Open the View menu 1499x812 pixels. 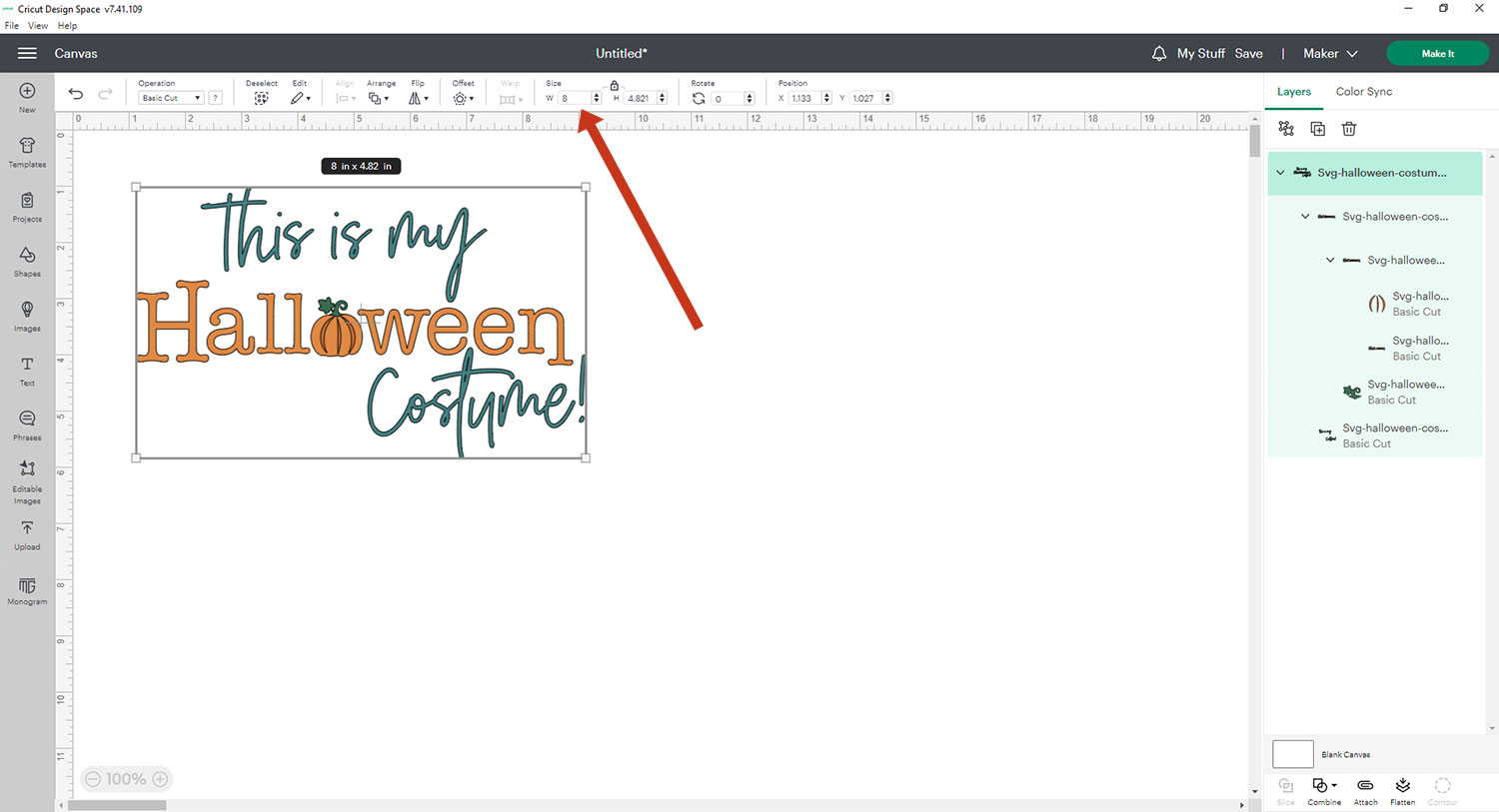pos(38,26)
